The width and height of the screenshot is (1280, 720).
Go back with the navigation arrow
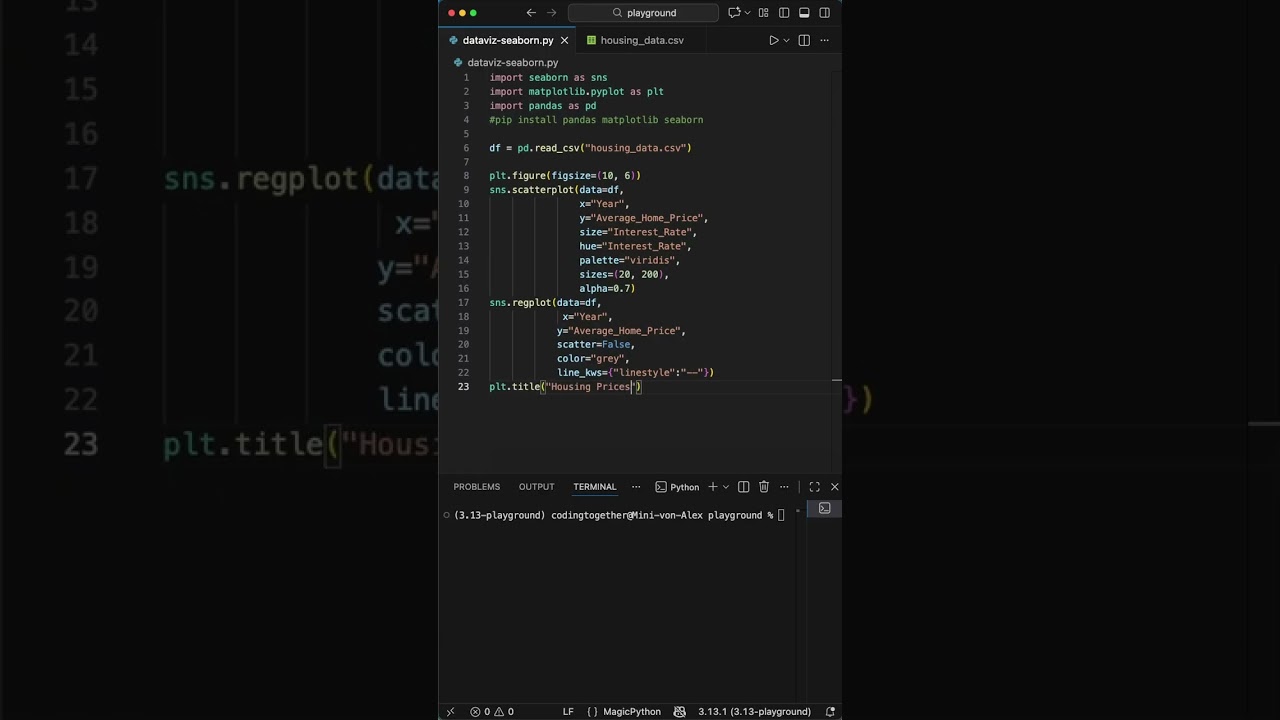[x=531, y=13]
